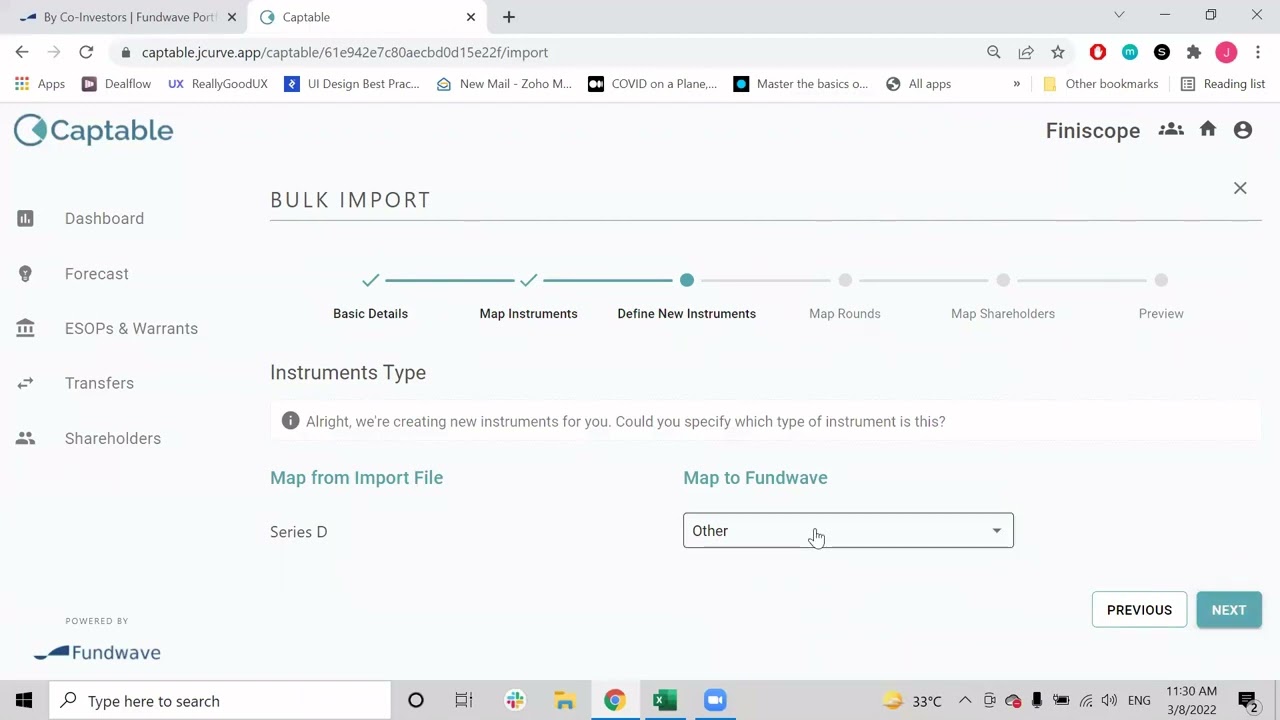Open Transfers in the sidebar
This screenshot has height=720, width=1280.
click(99, 383)
